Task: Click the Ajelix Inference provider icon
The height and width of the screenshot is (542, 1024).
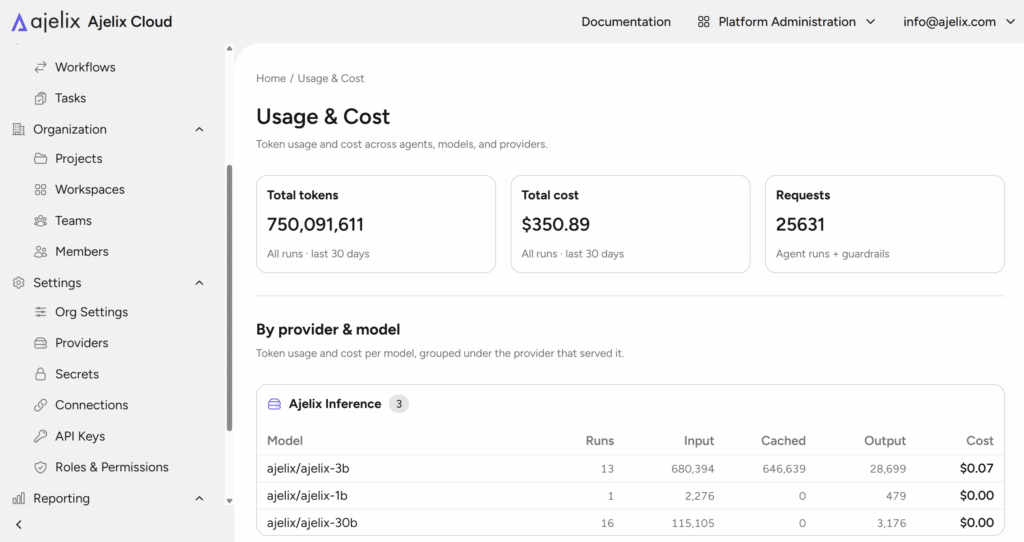Action: [274, 404]
